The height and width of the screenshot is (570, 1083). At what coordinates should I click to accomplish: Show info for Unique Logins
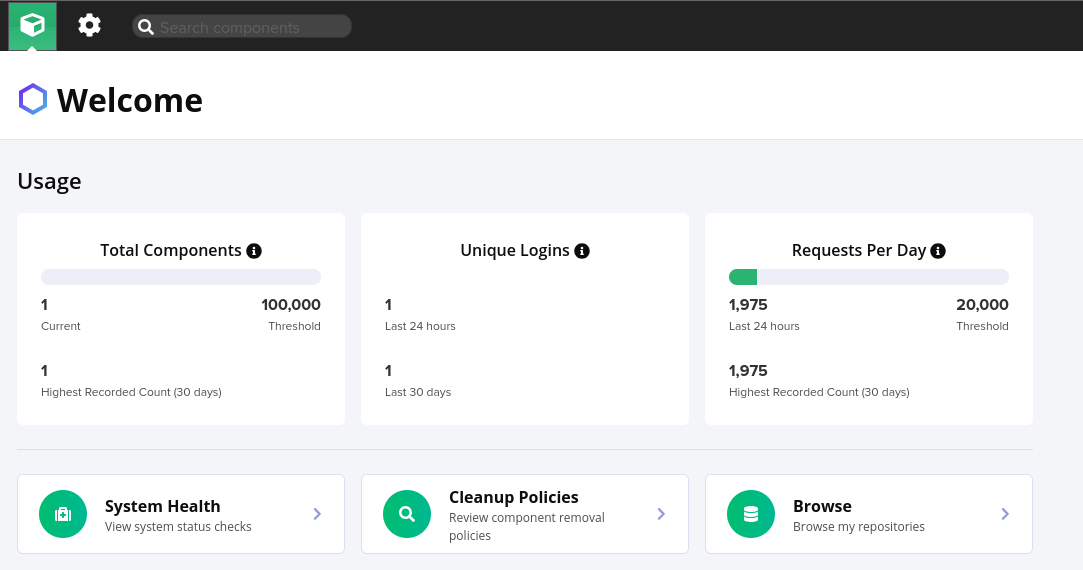[x=582, y=251]
